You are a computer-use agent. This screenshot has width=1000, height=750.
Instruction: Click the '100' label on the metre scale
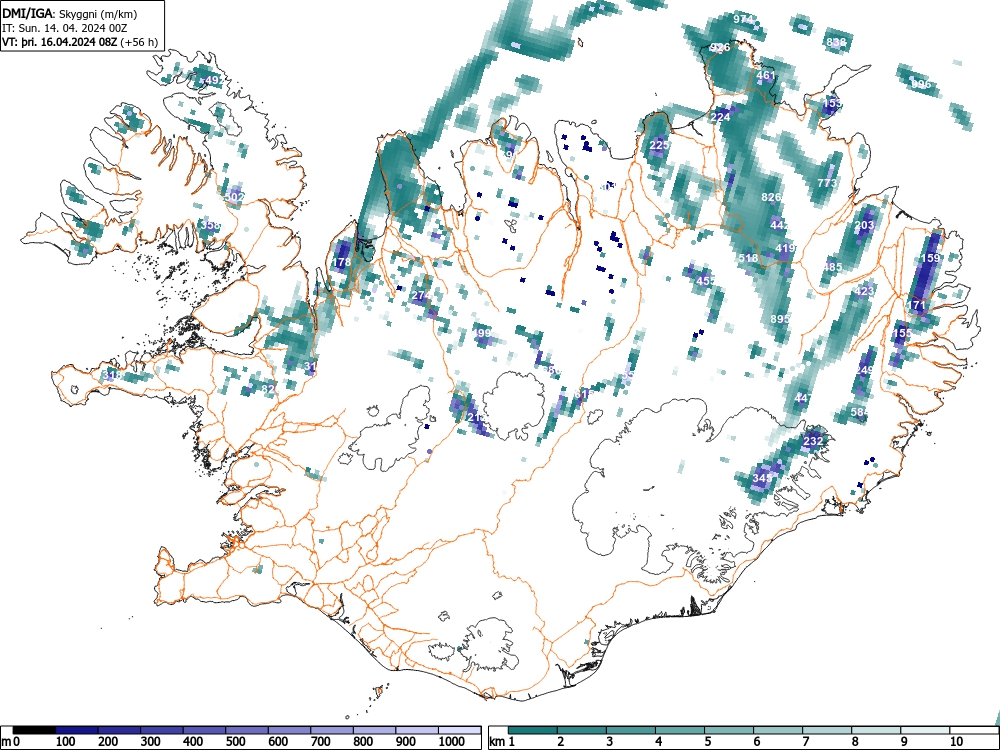66,742
